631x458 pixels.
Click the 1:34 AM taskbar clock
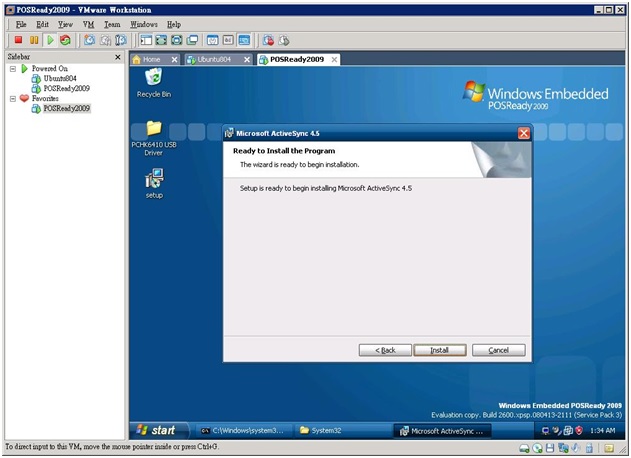(602, 431)
